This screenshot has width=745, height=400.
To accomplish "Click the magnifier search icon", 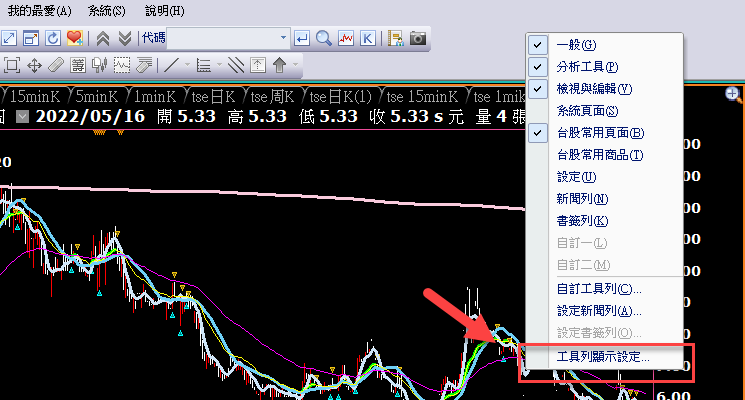I will [324, 38].
